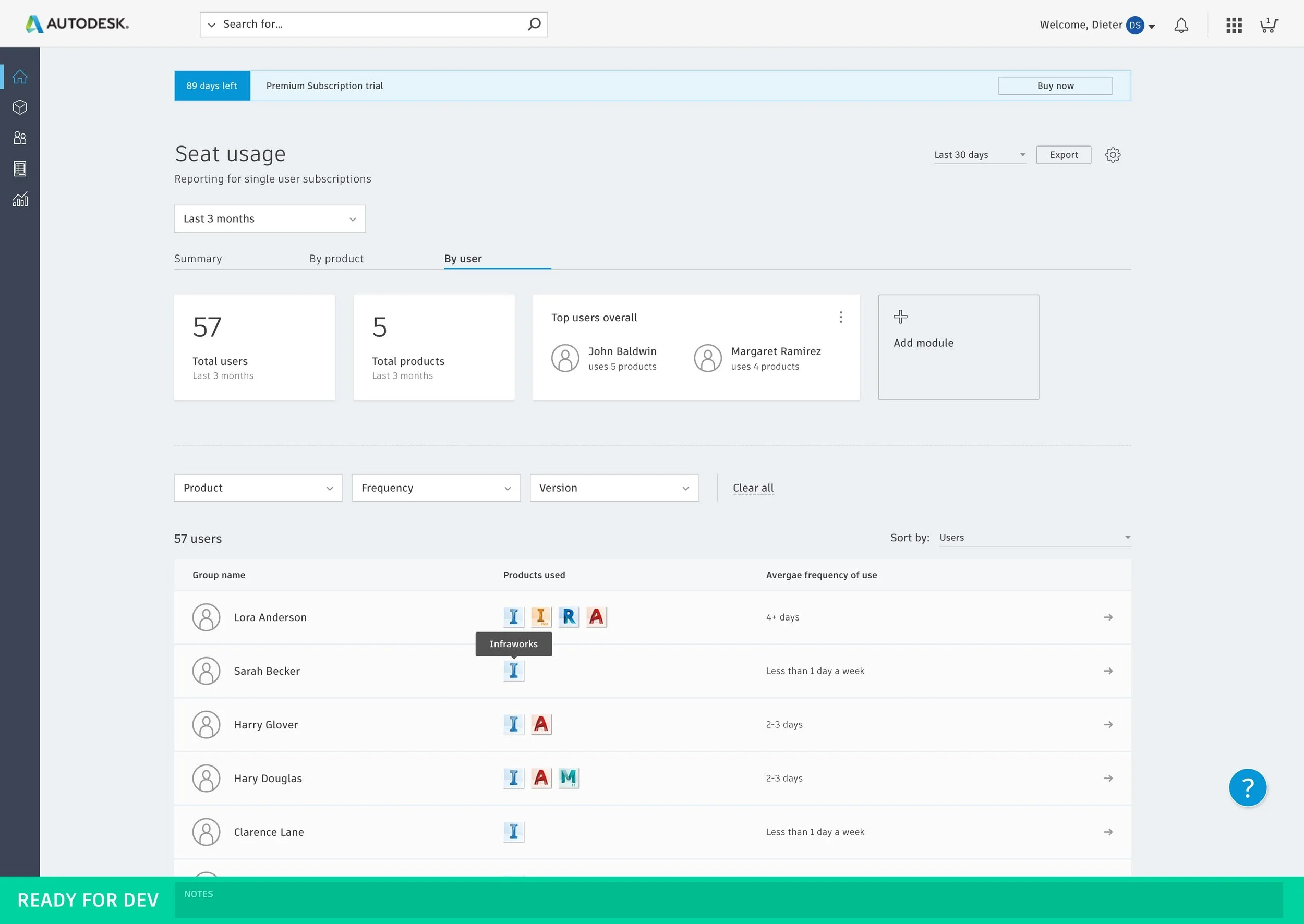Click the settings gear next to Export
This screenshot has width=1304, height=924.
click(1112, 155)
